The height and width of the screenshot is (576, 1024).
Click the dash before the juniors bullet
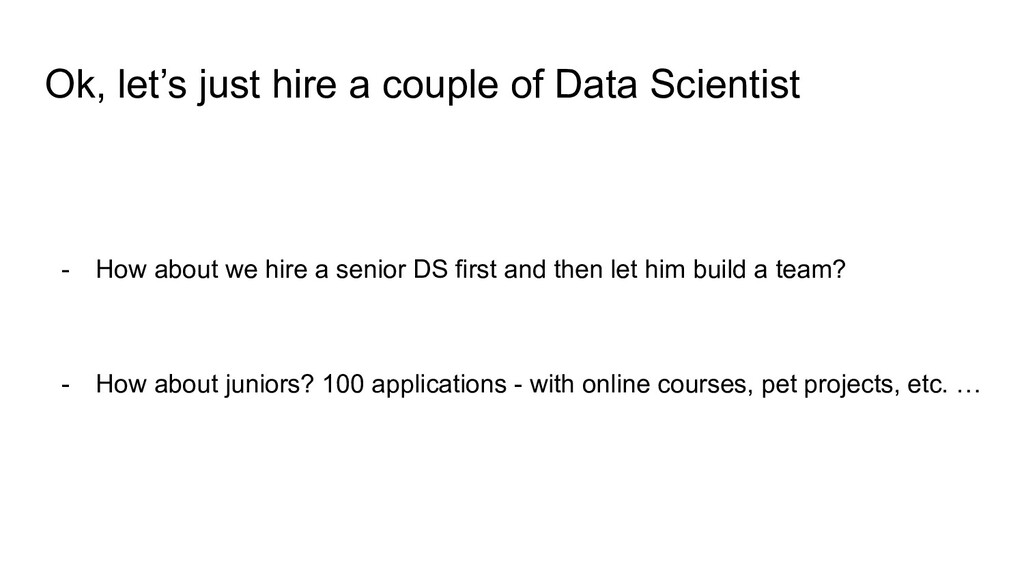point(65,385)
